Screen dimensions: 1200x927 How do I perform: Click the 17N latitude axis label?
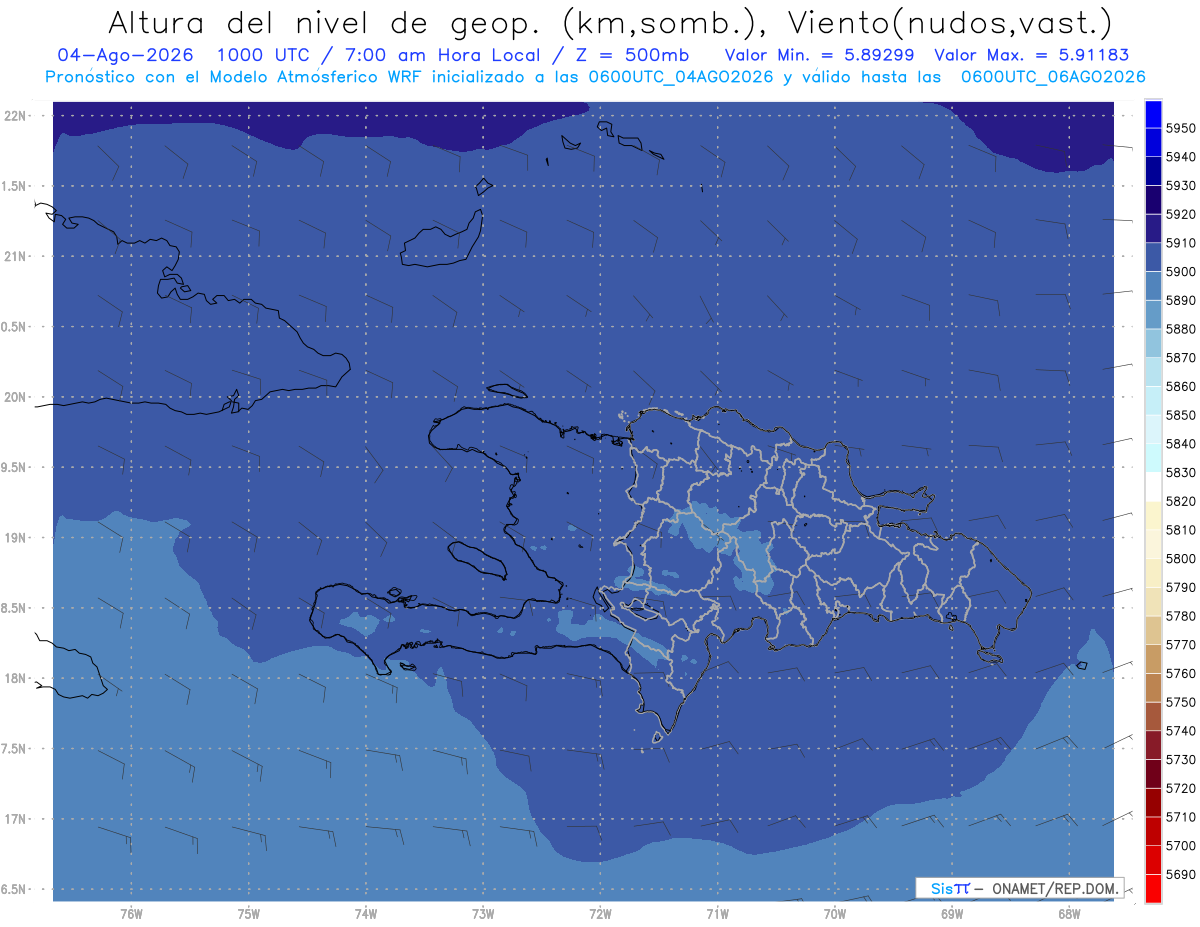tap(17, 820)
